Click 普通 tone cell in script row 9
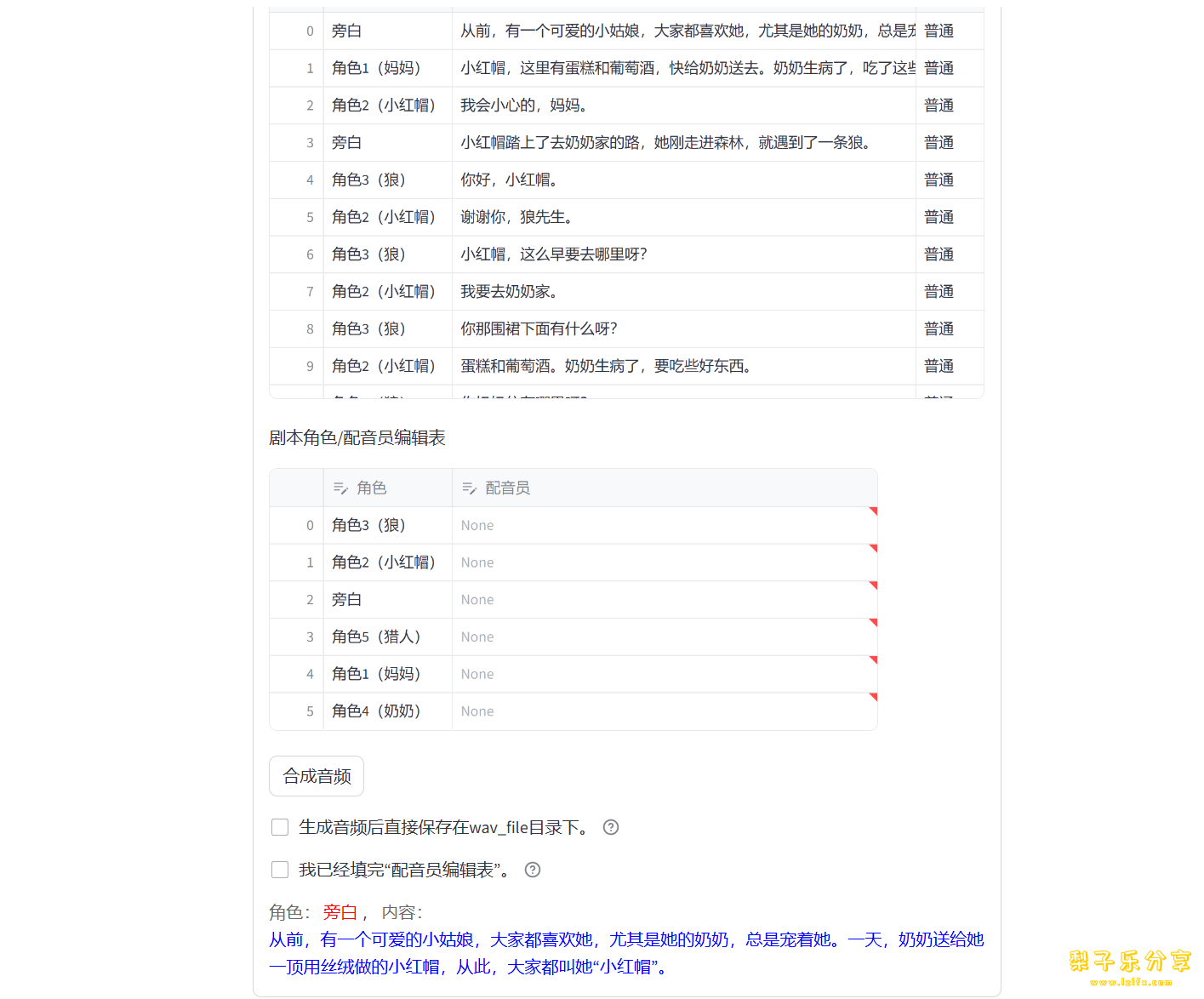 coord(950,366)
